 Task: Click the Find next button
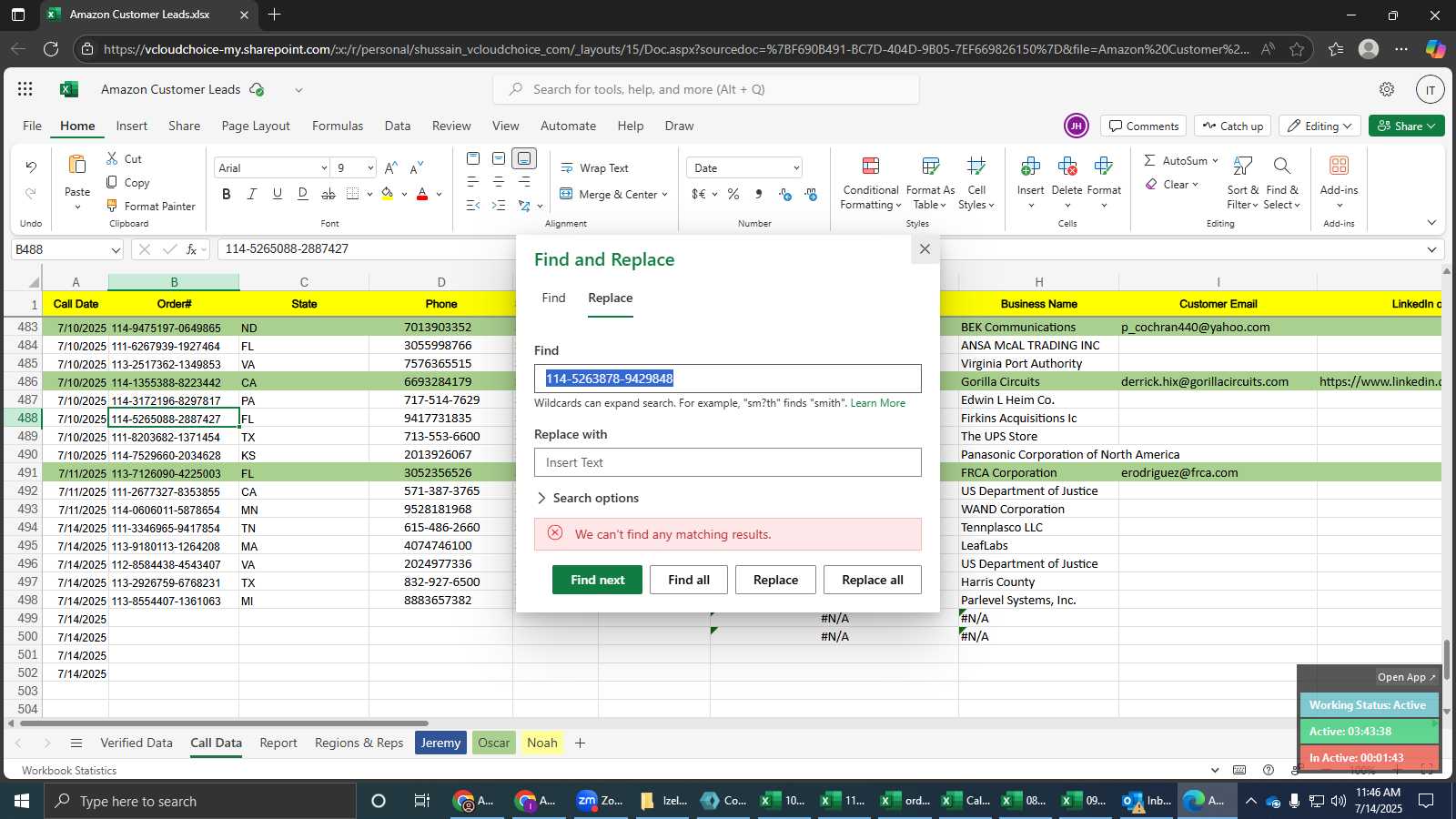tap(597, 580)
